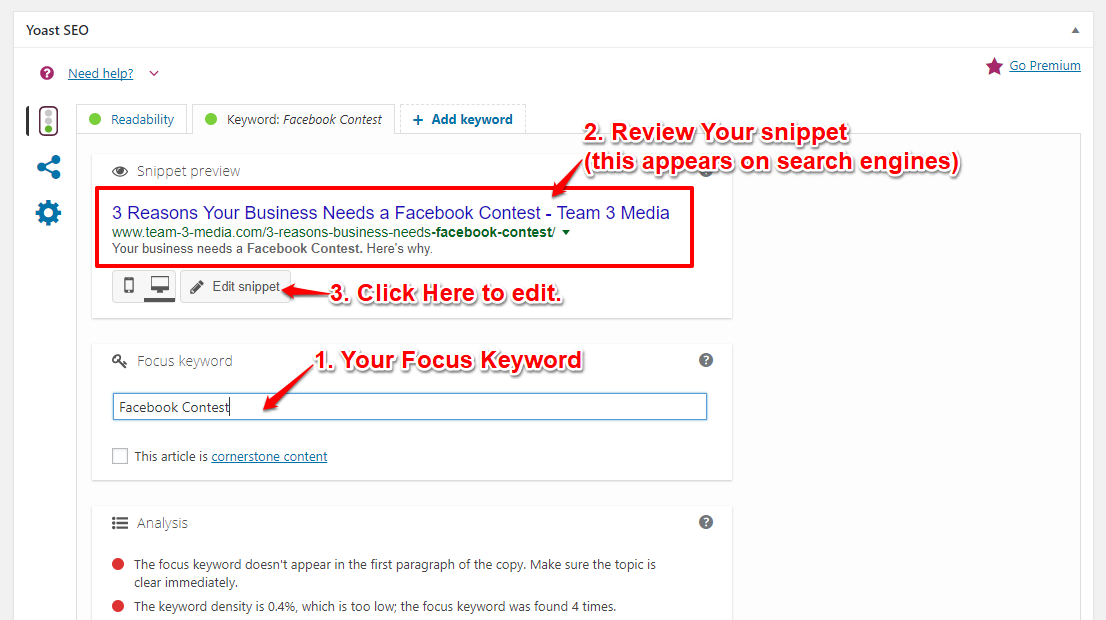
Task: Check the cornerstone content checkbox
Action: click(x=120, y=456)
